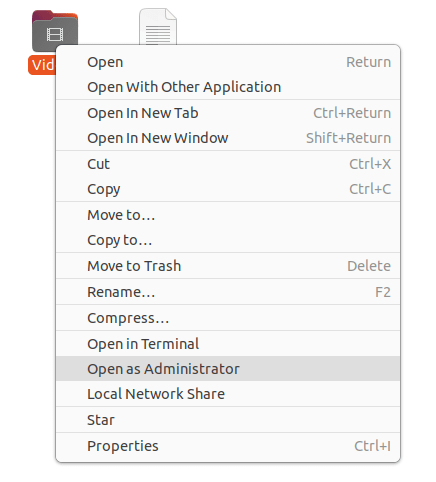Select Move to Trash
The width and height of the screenshot is (436, 482).
click(x=228, y=266)
